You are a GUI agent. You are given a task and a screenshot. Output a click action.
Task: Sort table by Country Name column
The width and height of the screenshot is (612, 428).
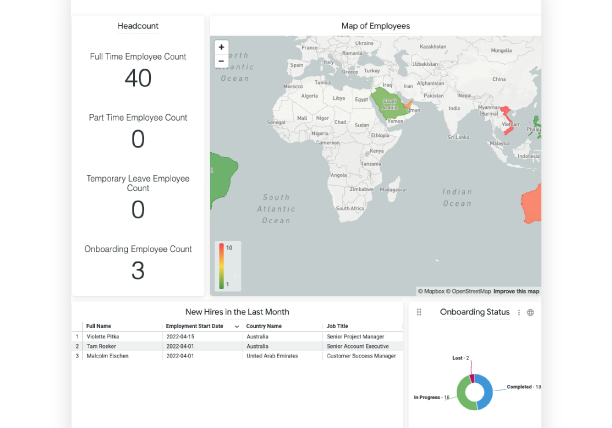click(x=266, y=326)
